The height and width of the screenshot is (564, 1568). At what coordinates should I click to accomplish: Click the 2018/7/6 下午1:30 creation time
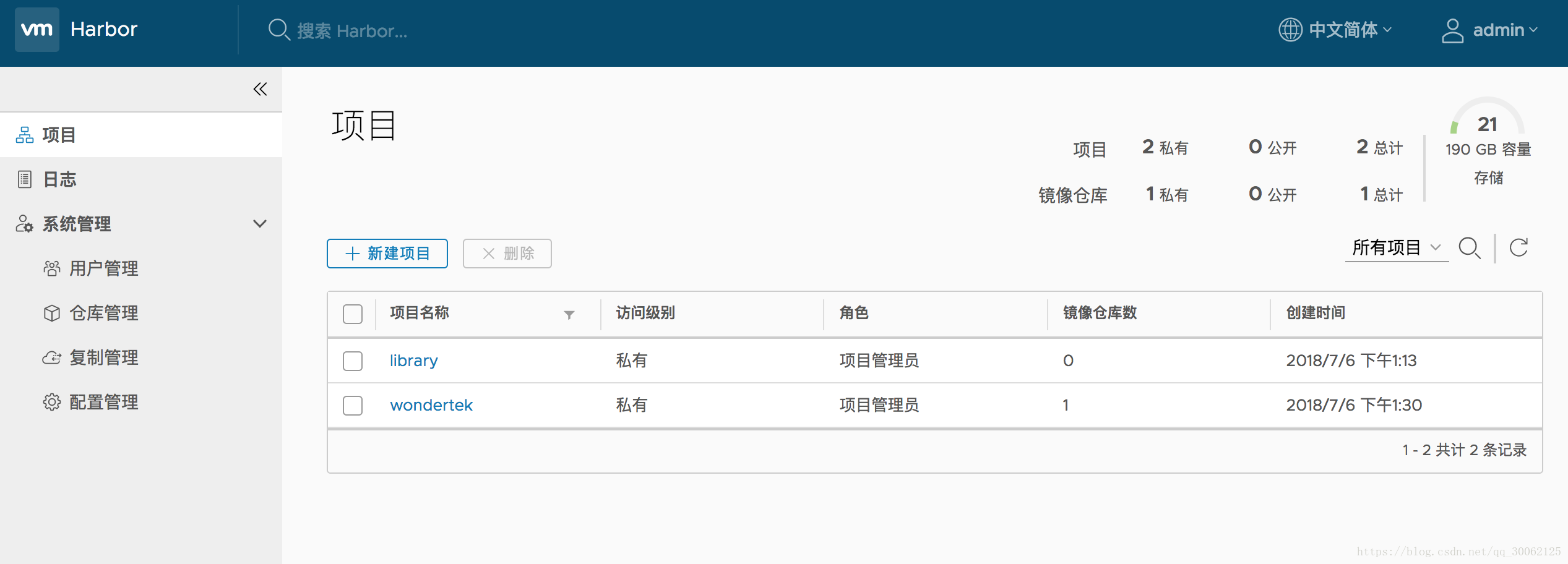pos(1354,405)
